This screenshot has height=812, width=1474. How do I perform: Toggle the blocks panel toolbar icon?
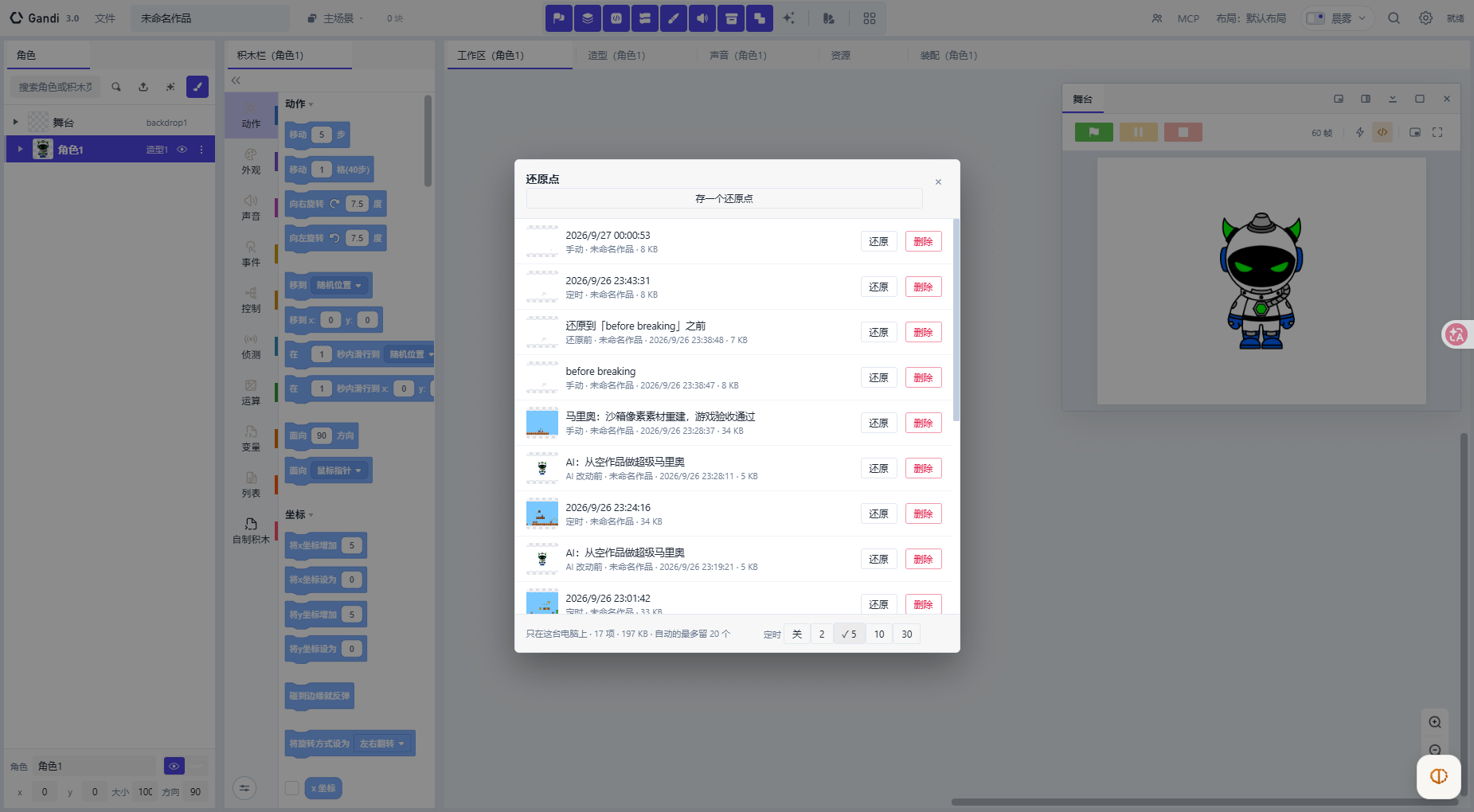pos(645,18)
